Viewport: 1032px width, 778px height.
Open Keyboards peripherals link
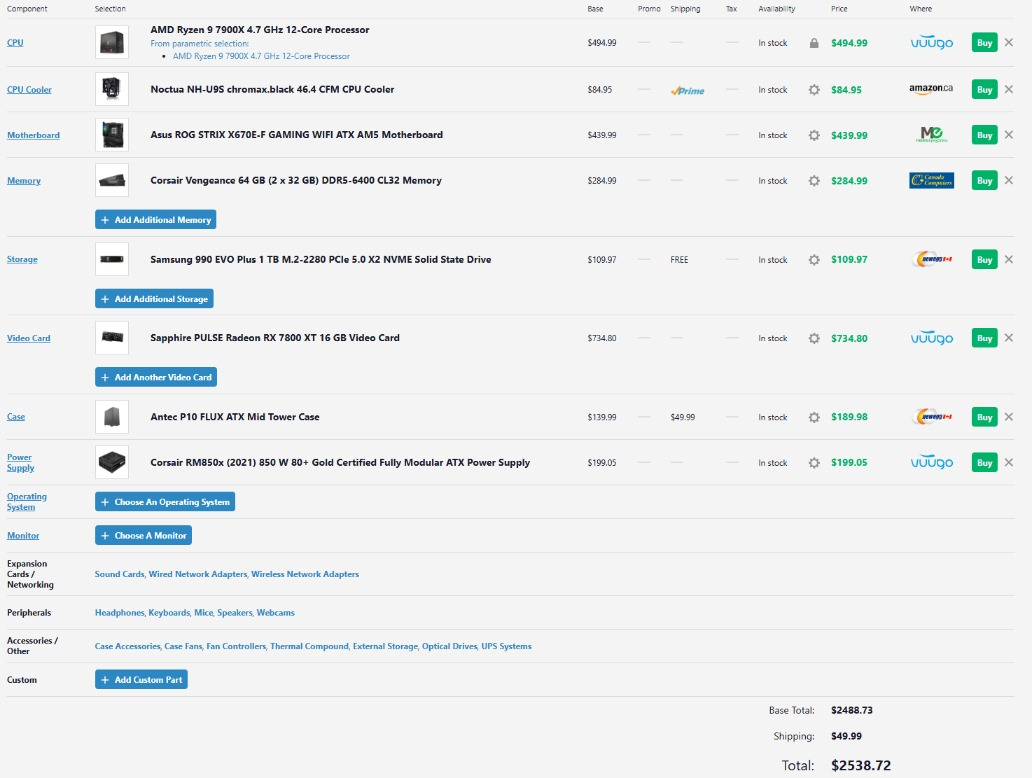pos(169,612)
